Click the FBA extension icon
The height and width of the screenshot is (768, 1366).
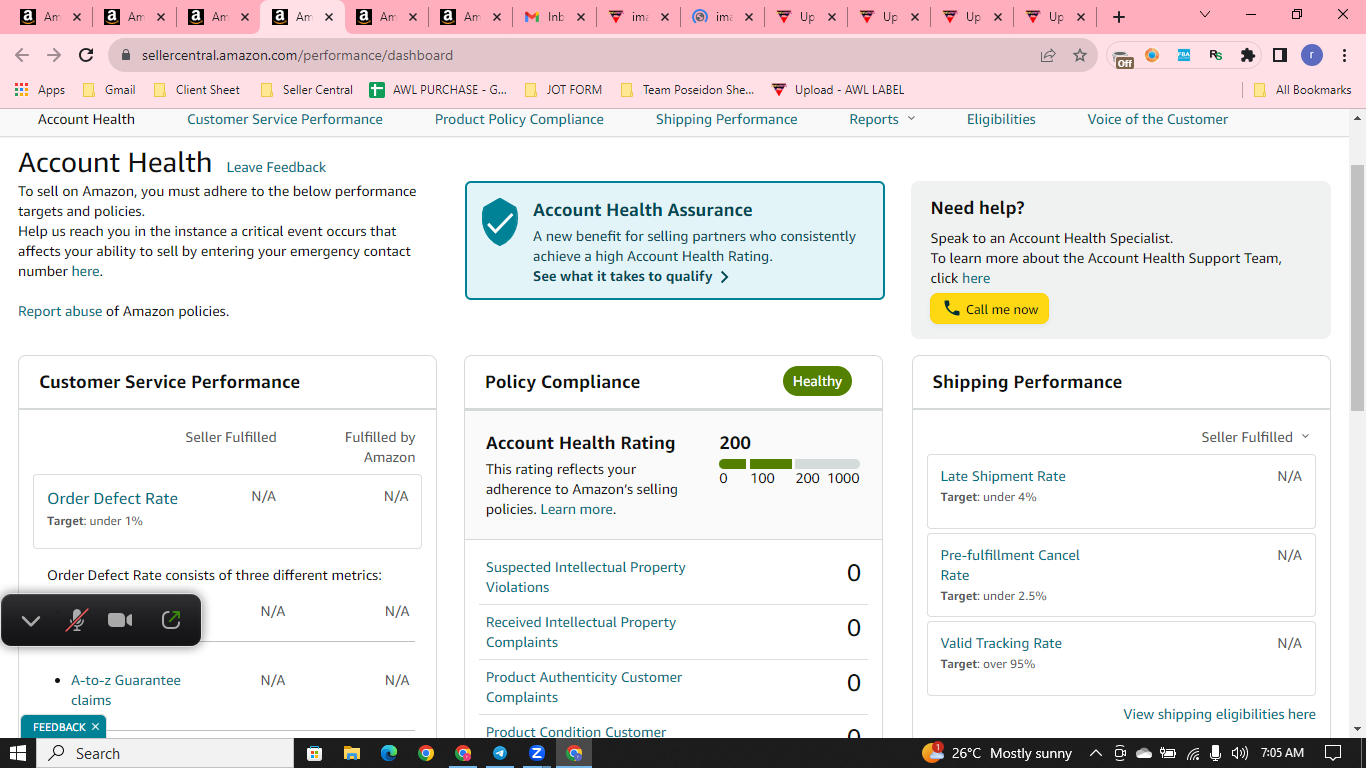pyautogui.click(x=1184, y=55)
